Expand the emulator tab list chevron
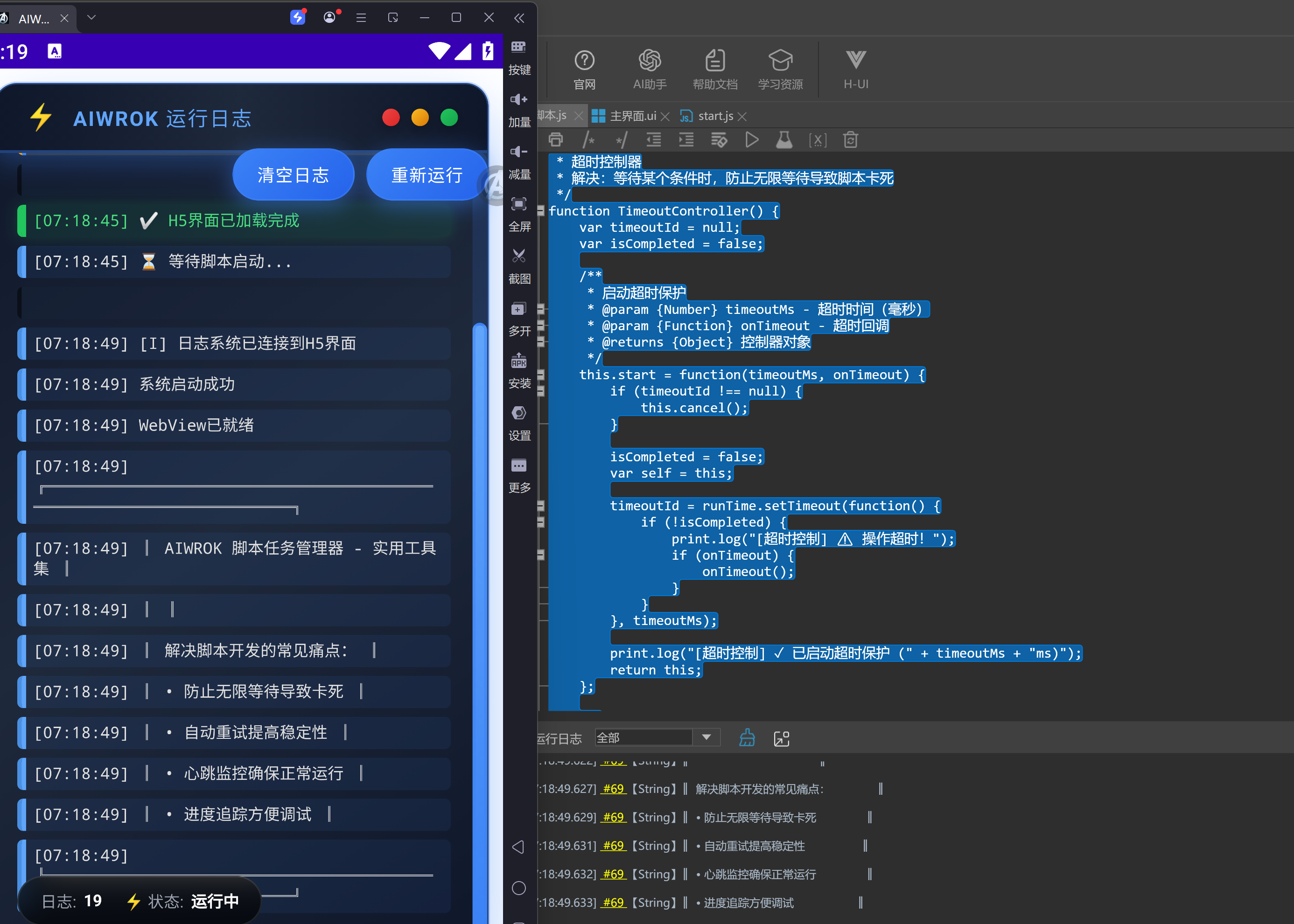This screenshot has height=924, width=1294. (91, 17)
